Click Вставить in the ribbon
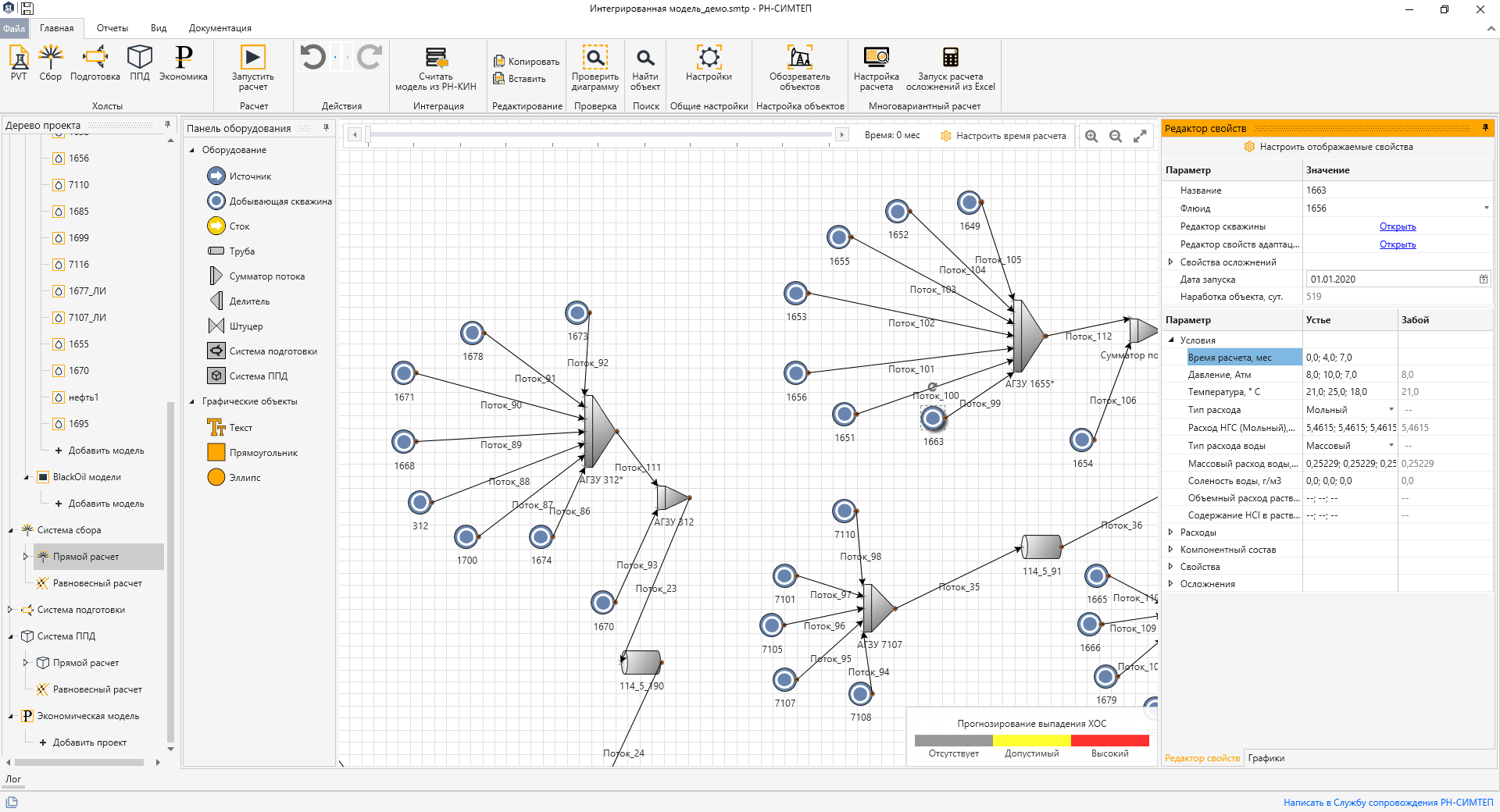 (520, 79)
